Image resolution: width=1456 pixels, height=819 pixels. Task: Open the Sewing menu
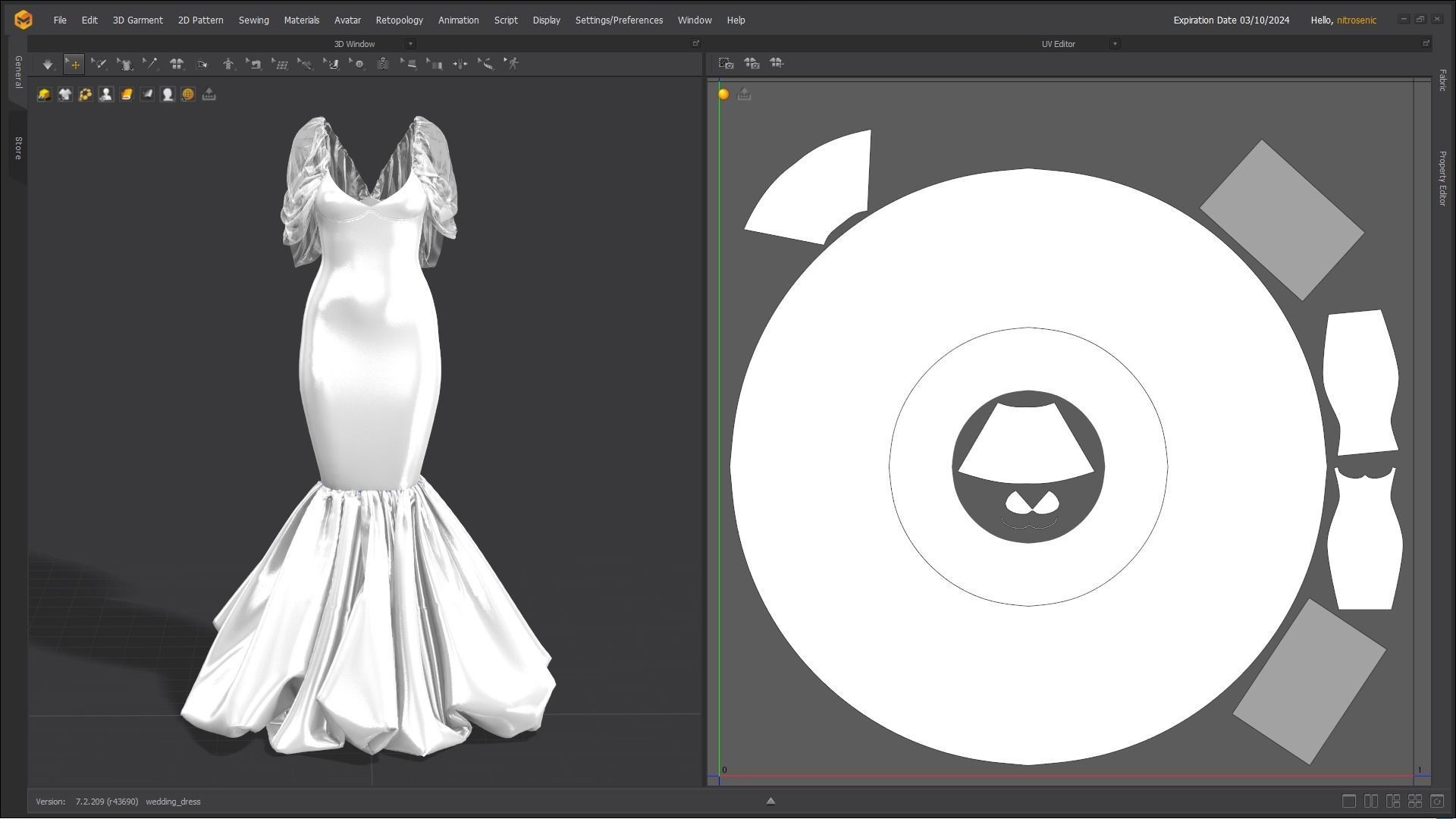[254, 20]
